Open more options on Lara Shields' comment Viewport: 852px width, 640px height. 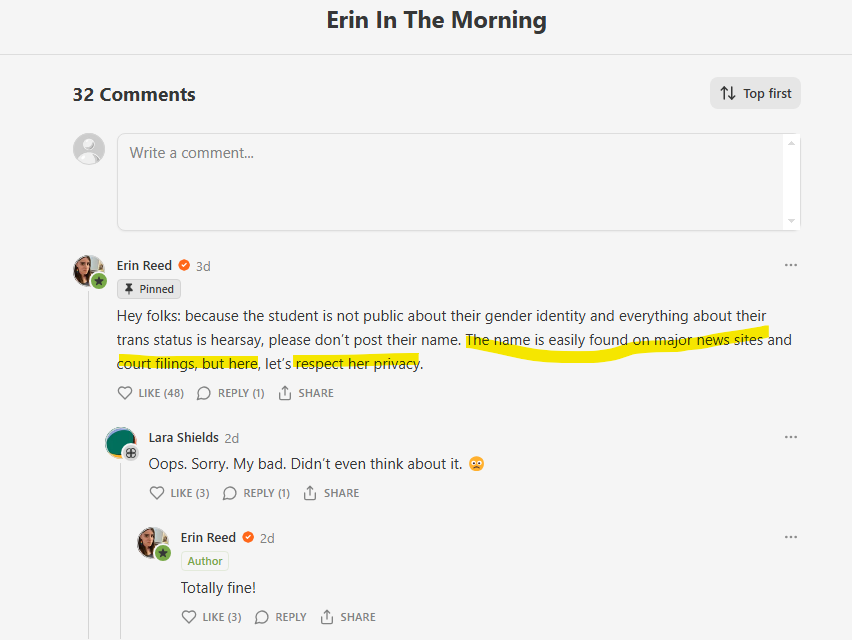coord(791,437)
